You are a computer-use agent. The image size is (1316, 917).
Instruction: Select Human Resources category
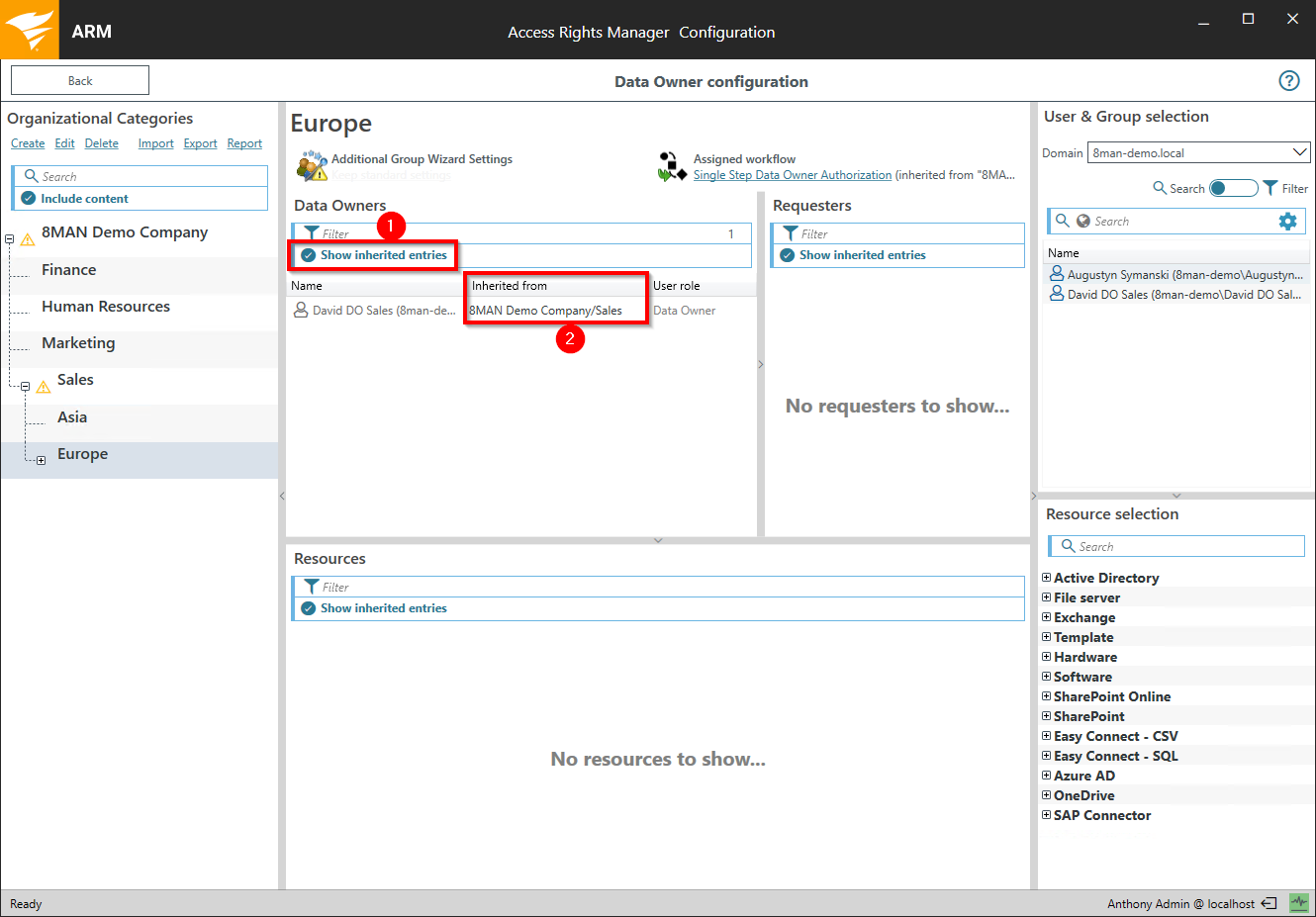pos(106,307)
